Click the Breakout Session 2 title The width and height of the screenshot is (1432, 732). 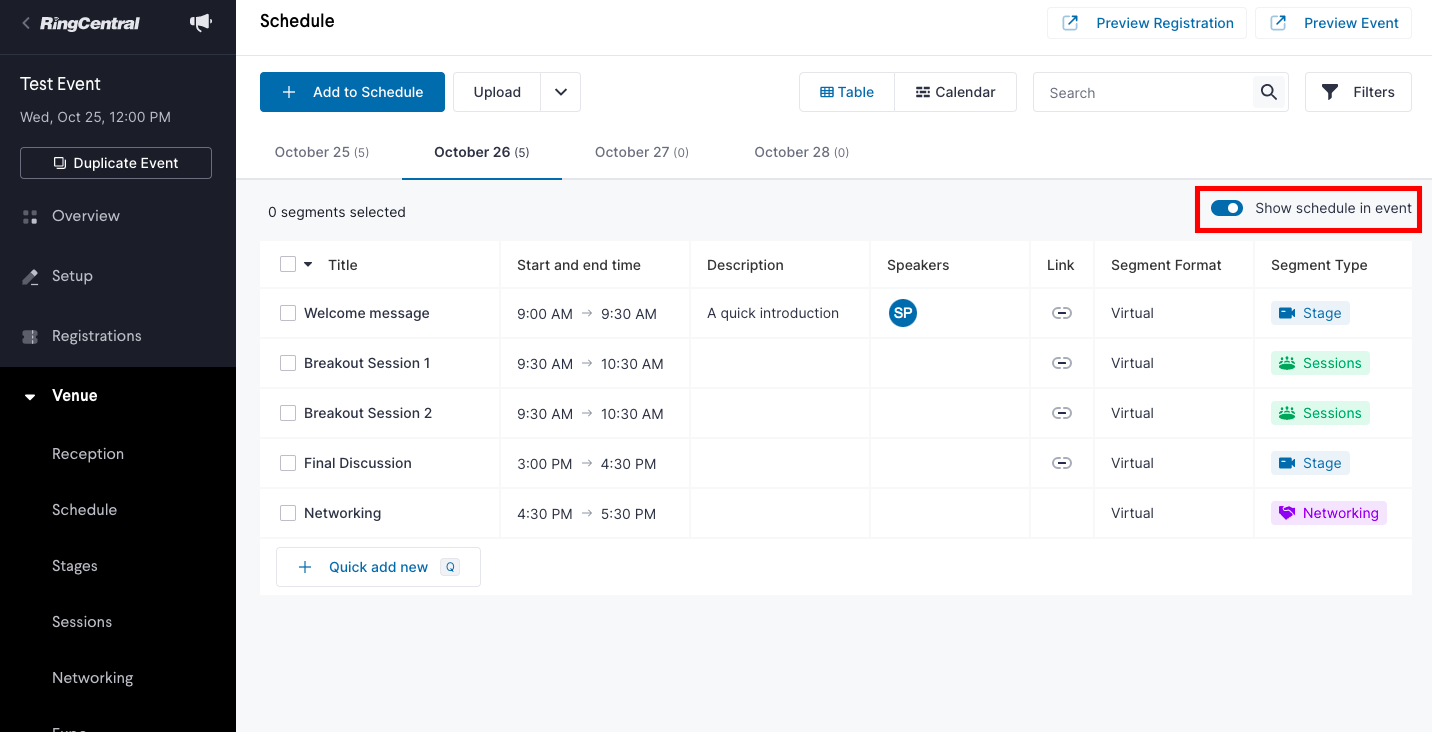[368, 413]
